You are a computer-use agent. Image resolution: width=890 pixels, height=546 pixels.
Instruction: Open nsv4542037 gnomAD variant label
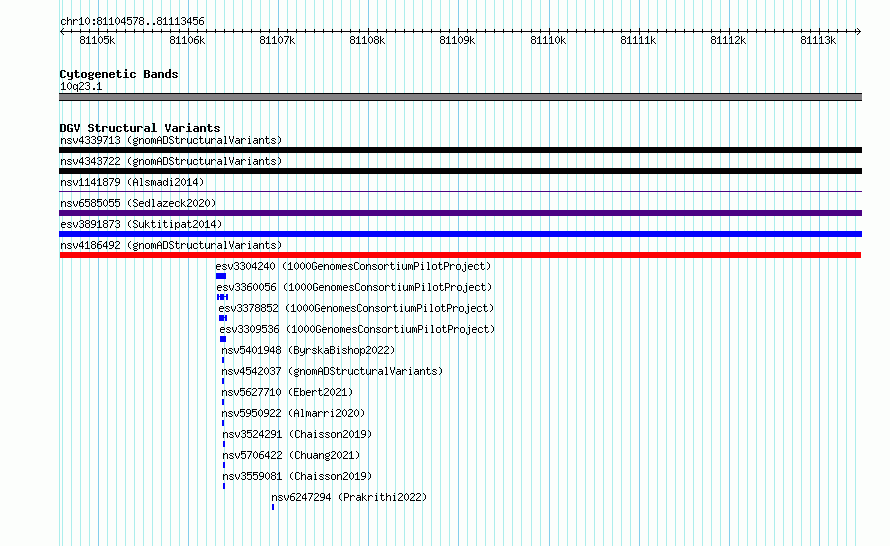tap(332, 371)
